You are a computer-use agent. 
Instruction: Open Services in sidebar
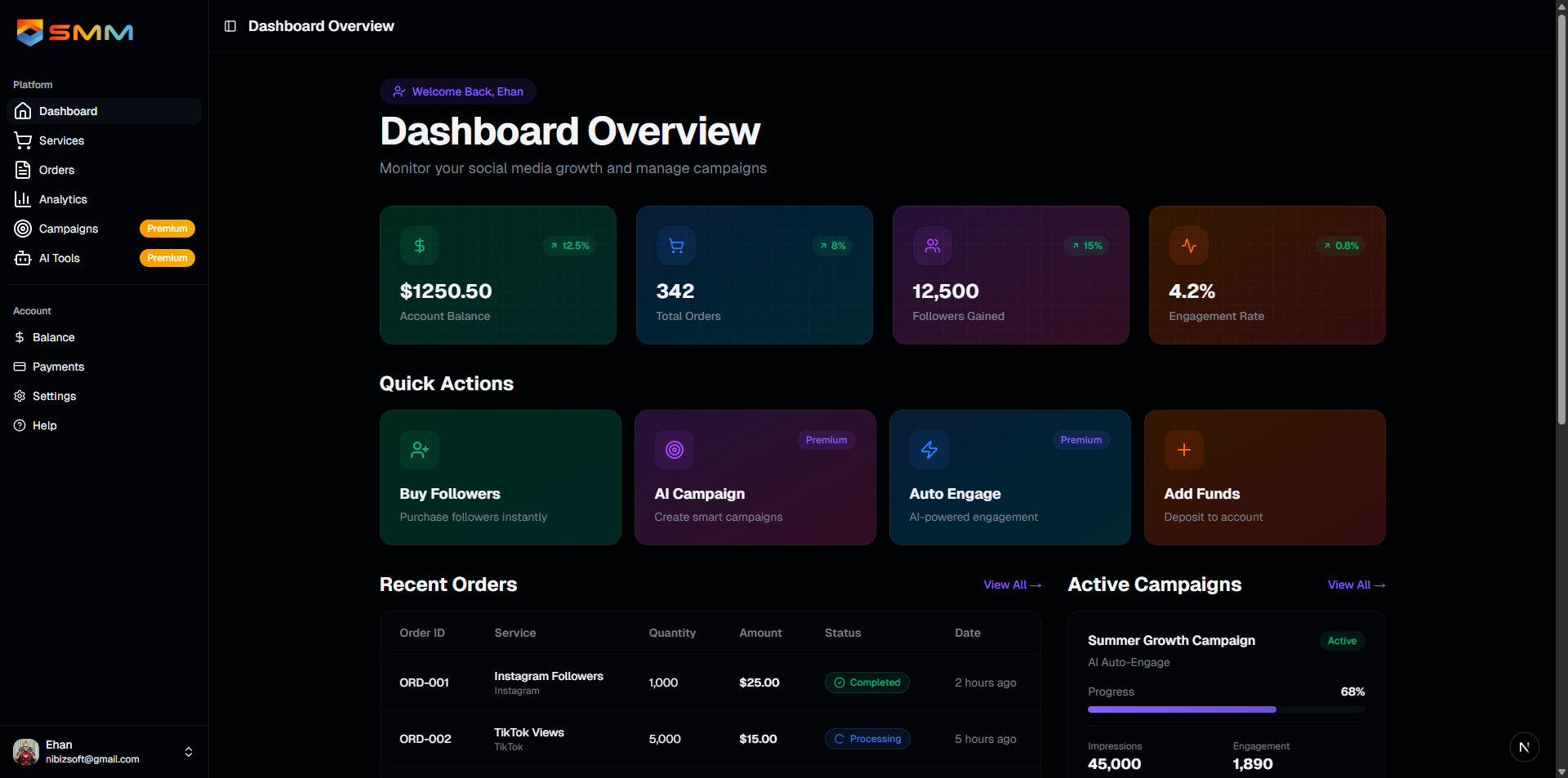[x=104, y=140]
